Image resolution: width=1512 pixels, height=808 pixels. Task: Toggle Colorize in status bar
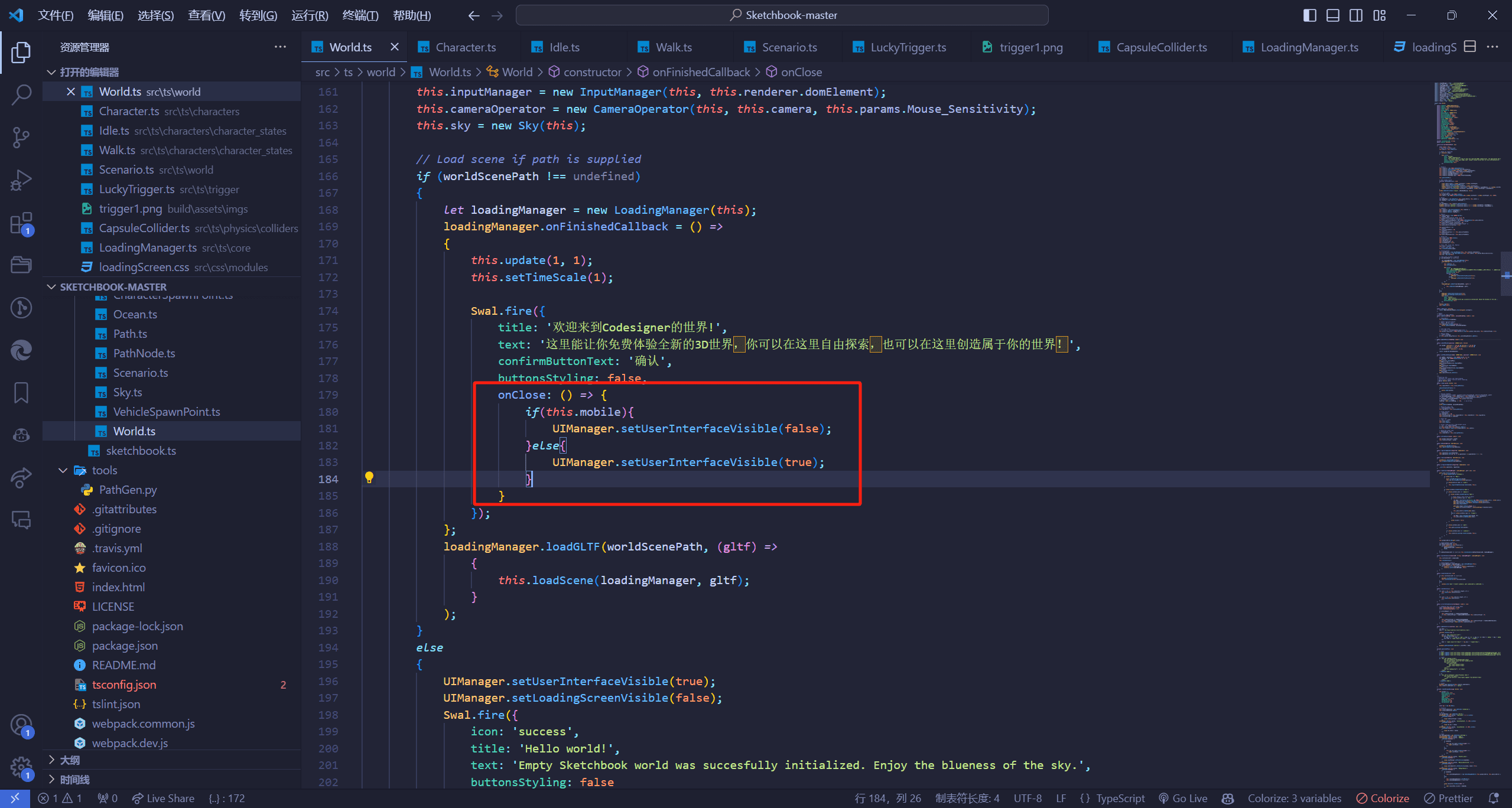1383,799
